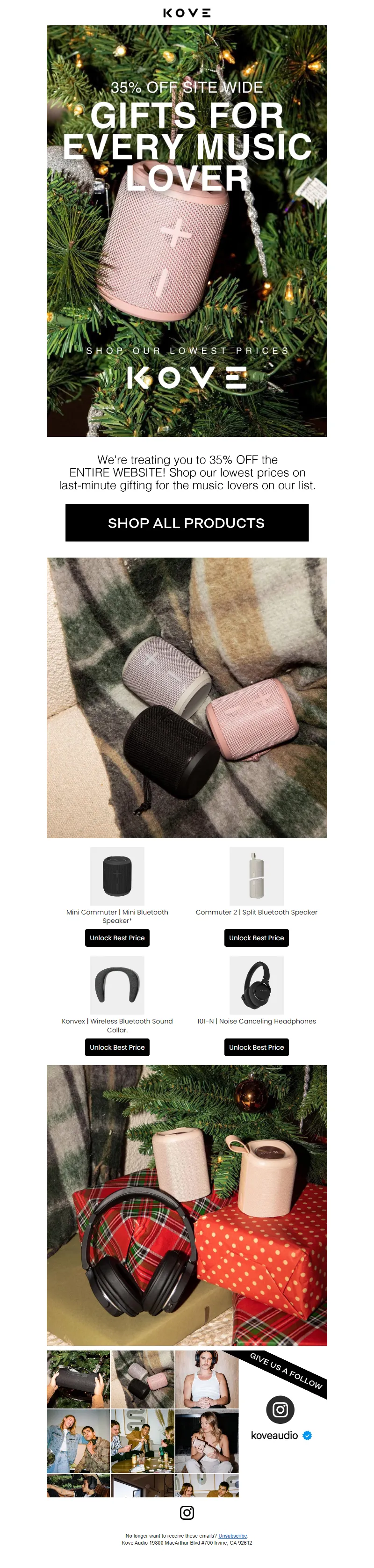Screen dimensions: 374x1568
Task: Unlock Best Price for Konvex sound collar
Action: pos(117,1047)
